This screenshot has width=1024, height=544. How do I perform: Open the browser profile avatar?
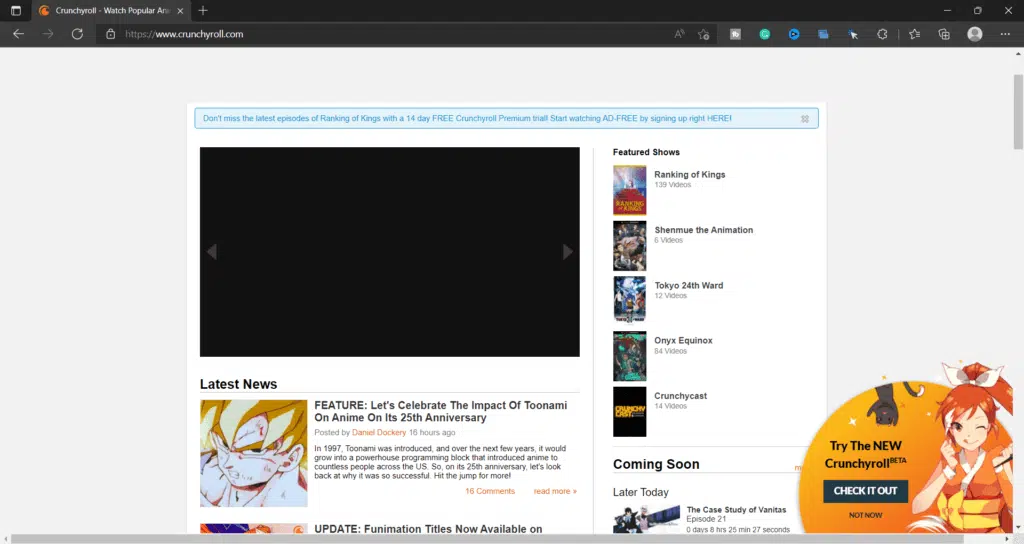pyautogui.click(x=974, y=34)
